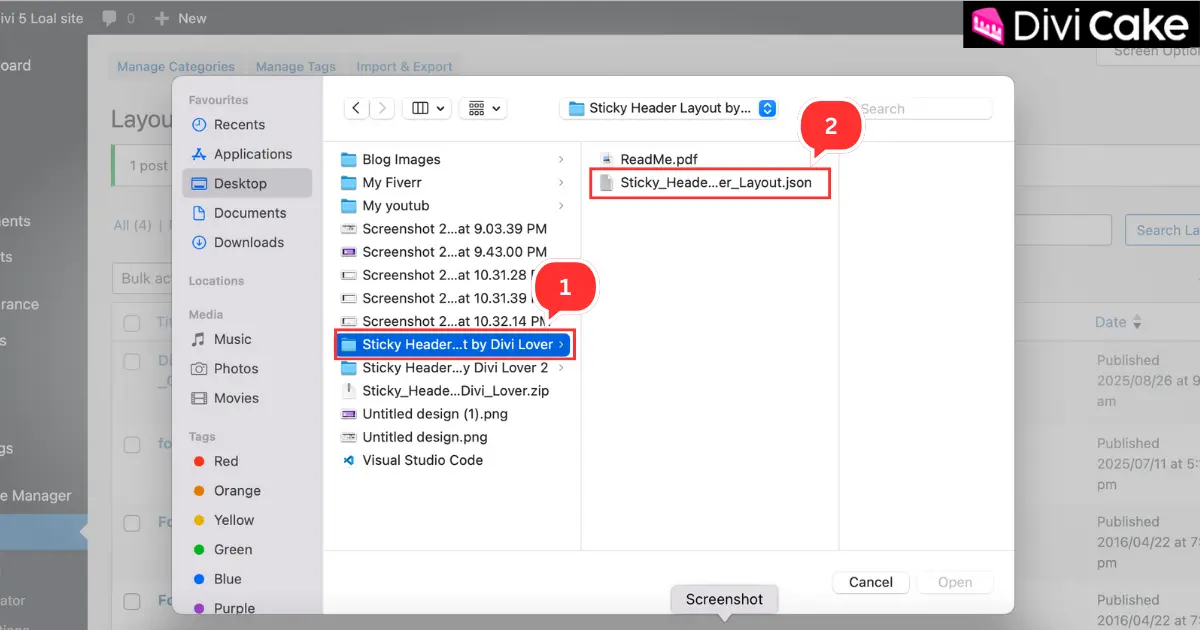1200x630 pixels.
Task: Click the Visual Studio Code icon
Action: click(x=349, y=460)
